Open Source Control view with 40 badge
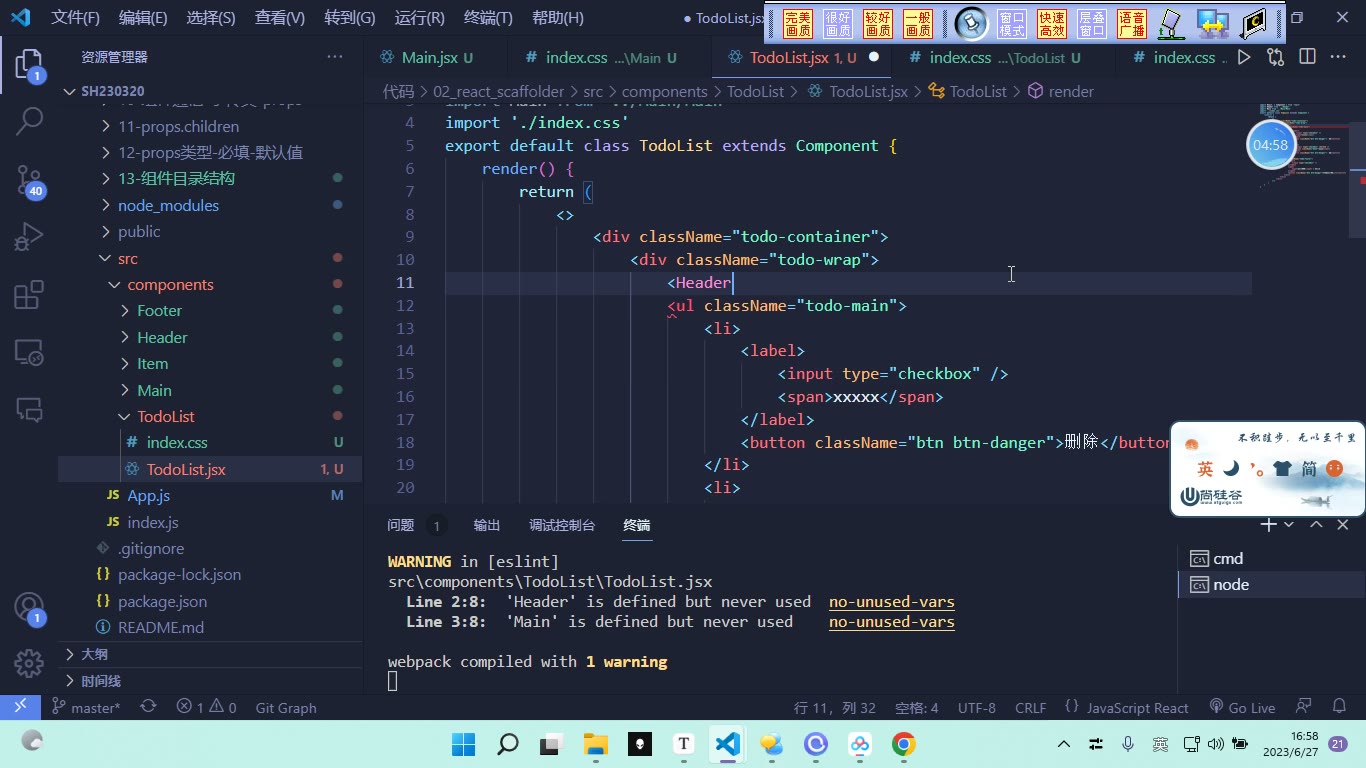Viewport: 1366px width, 768px height. pyautogui.click(x=29, y=181)
